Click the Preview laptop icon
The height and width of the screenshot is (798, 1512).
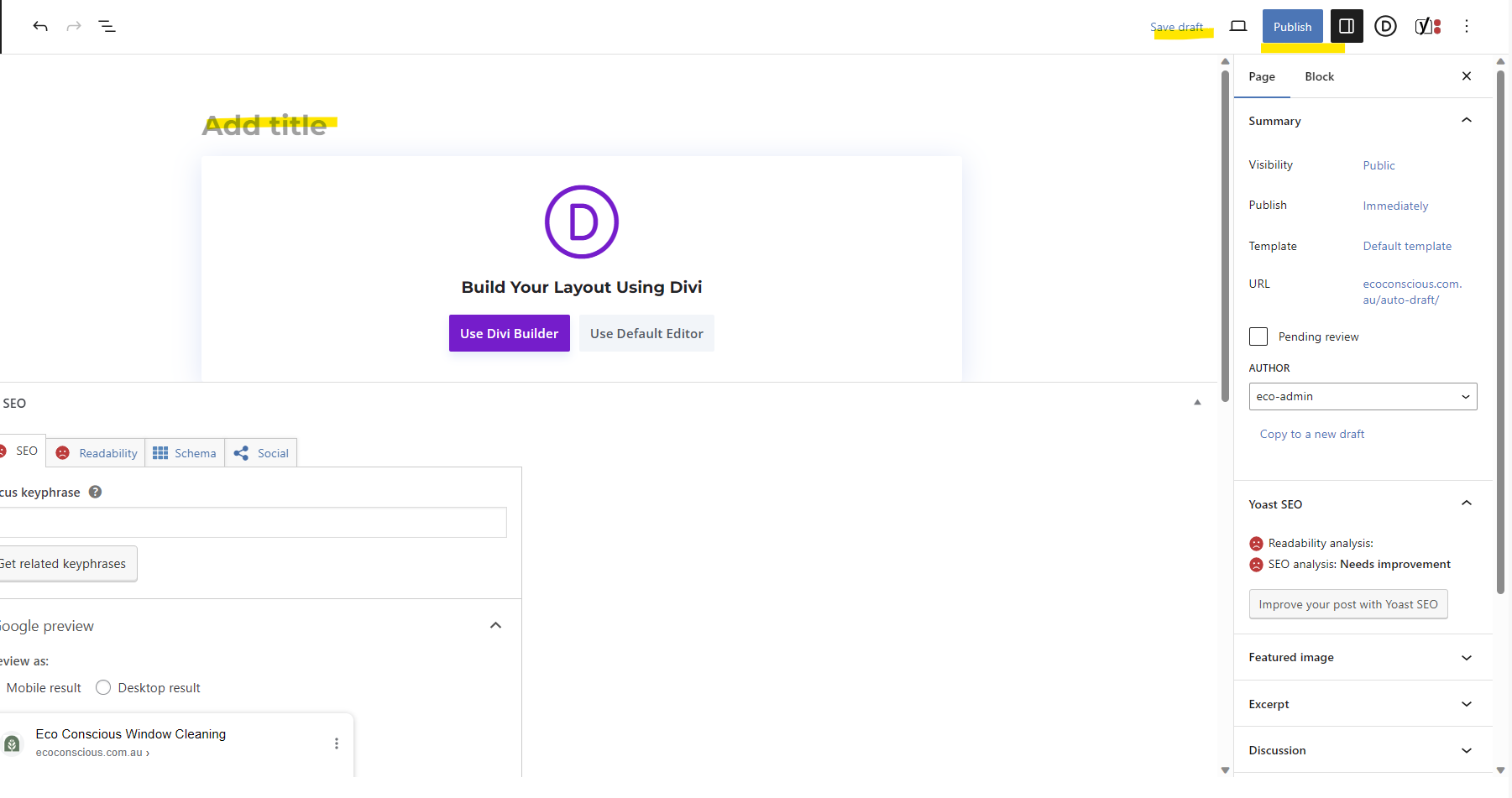click(1238, 26)
